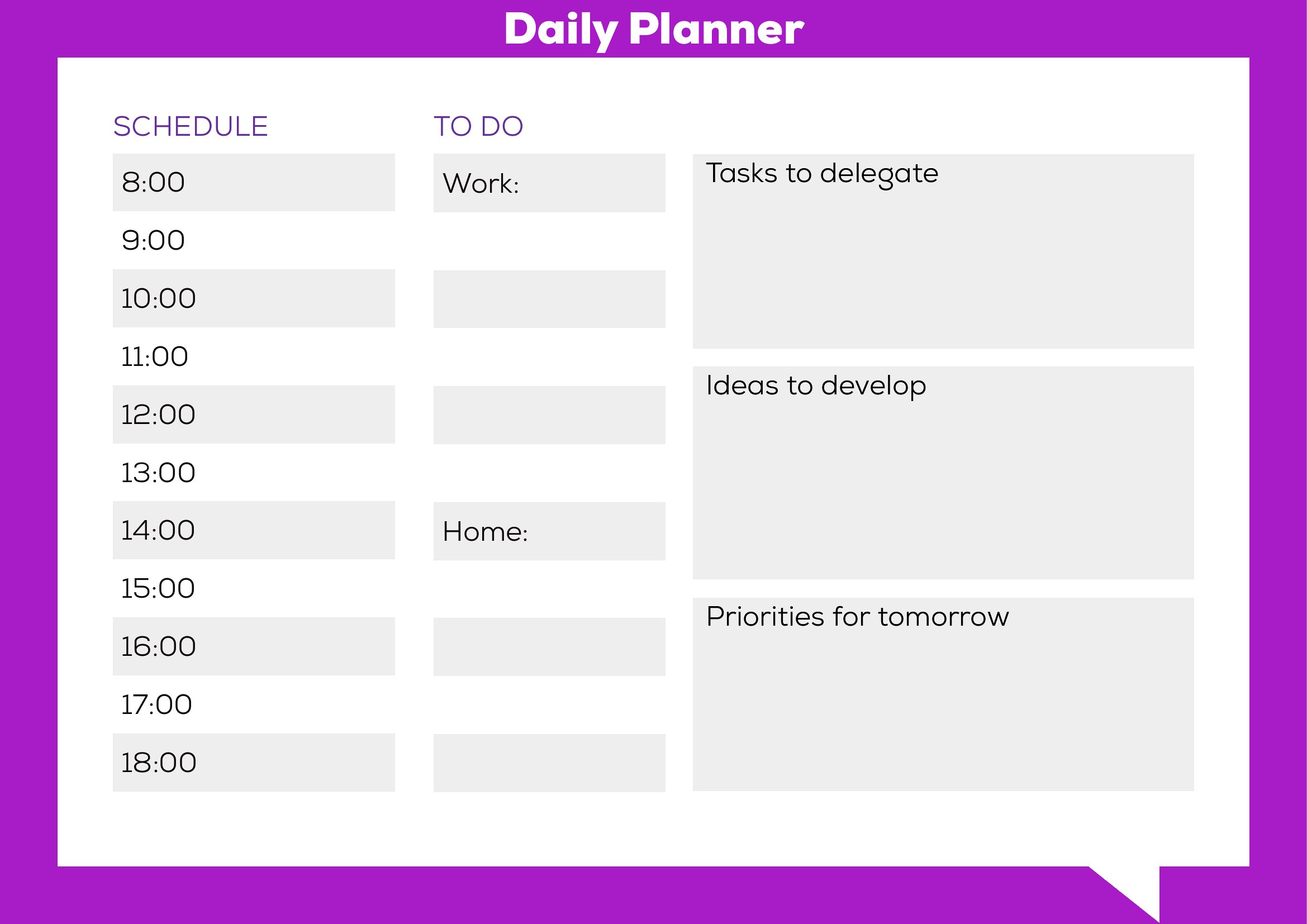
Task: Click the Home: to-do field
Action: (x=549, y=531)
